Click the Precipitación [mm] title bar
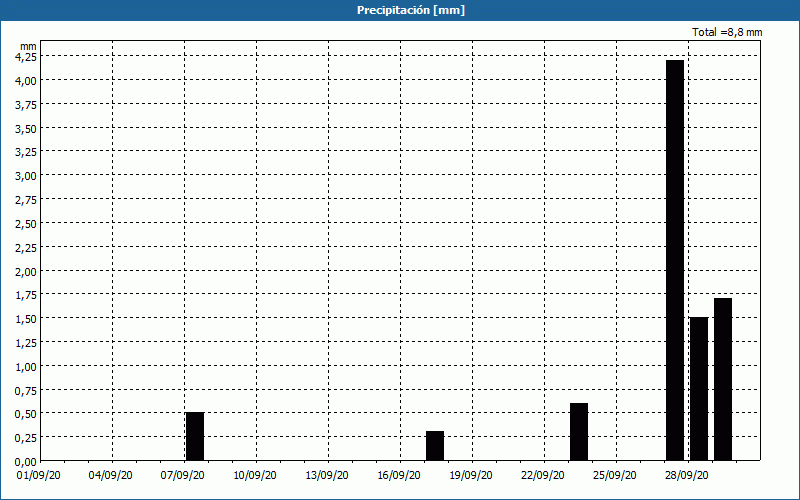The width and height of the screenshot is (800, 500). coord(400,10)
